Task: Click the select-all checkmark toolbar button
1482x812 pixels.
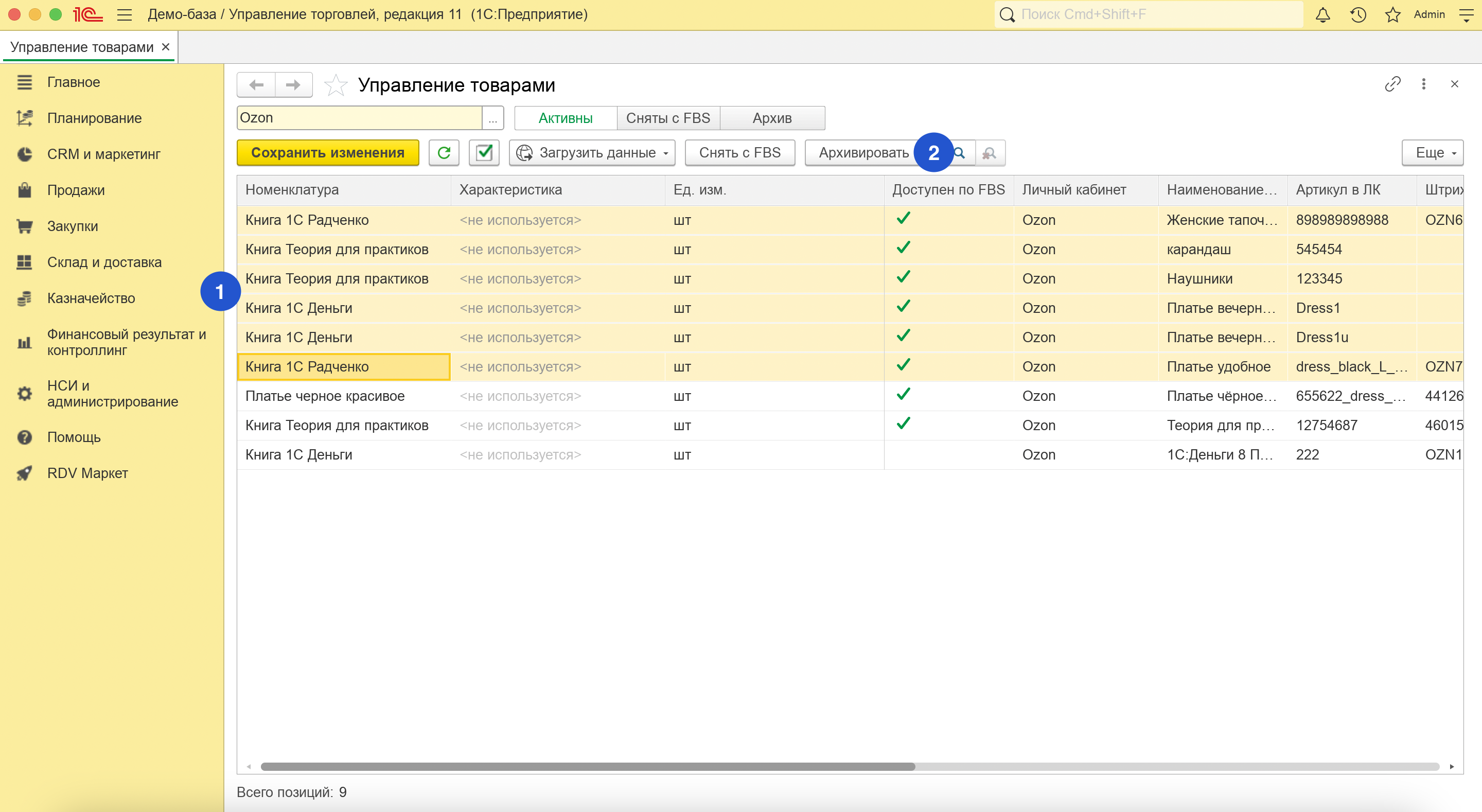Action: 484,152
